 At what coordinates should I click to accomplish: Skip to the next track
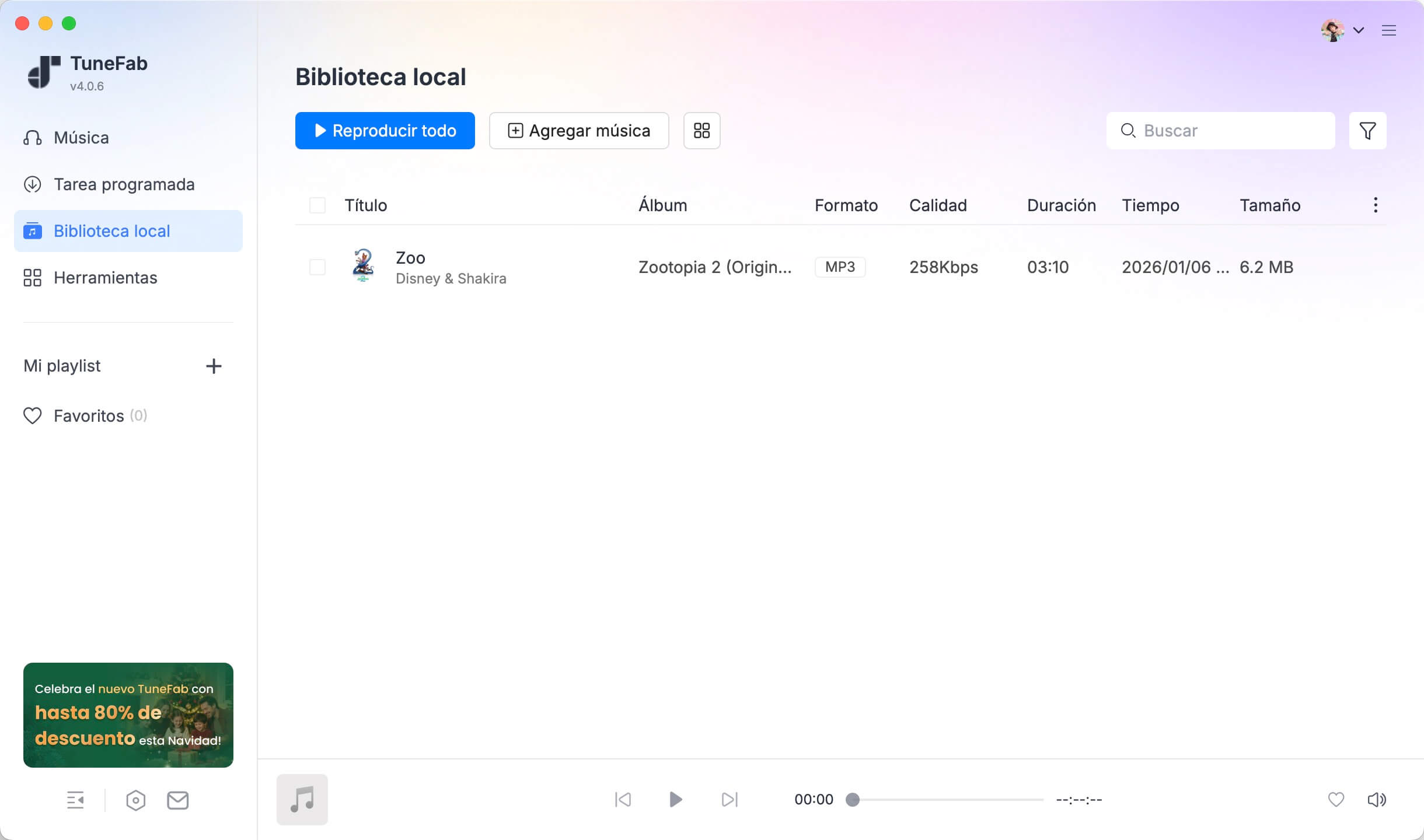coord(730,799)
